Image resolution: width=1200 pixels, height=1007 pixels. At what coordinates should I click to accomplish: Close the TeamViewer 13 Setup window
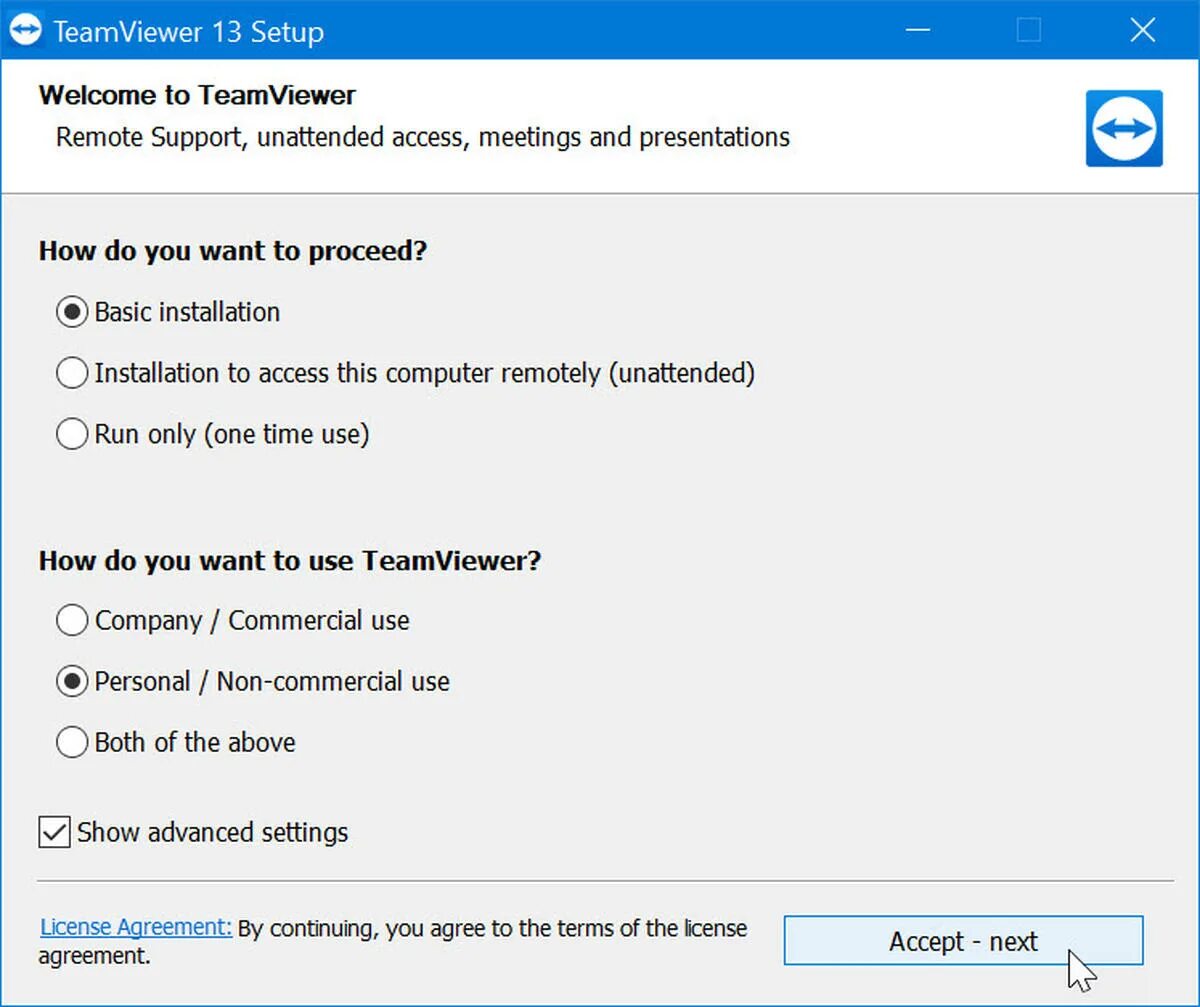click(1142, 30)
